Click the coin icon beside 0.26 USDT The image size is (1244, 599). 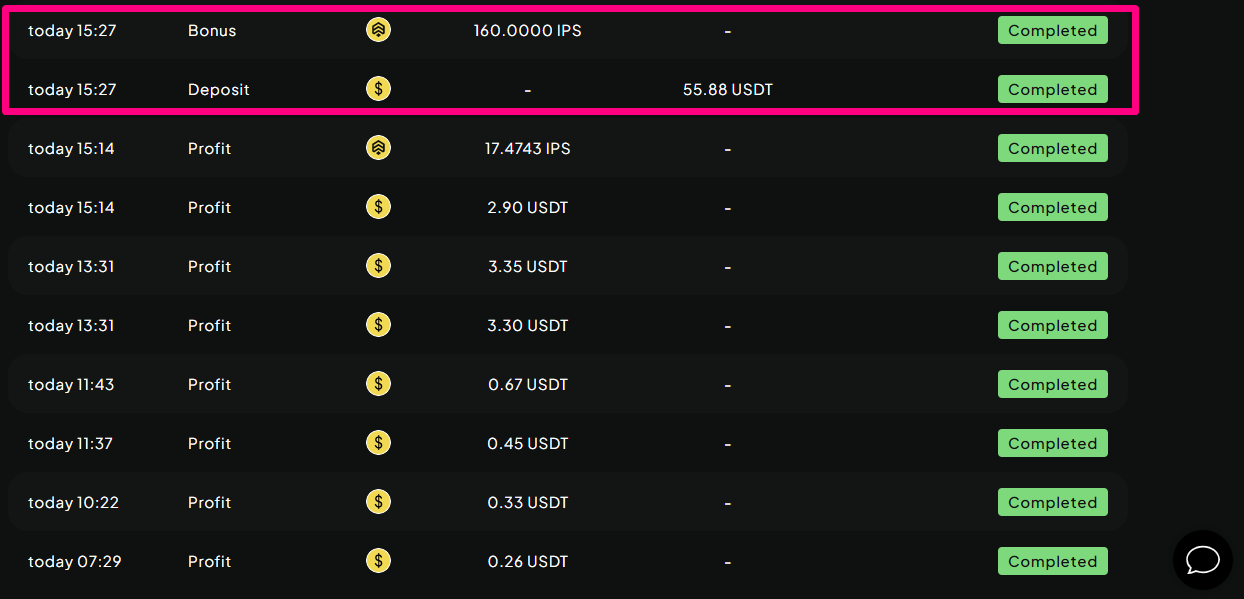(x=378, y=561)
